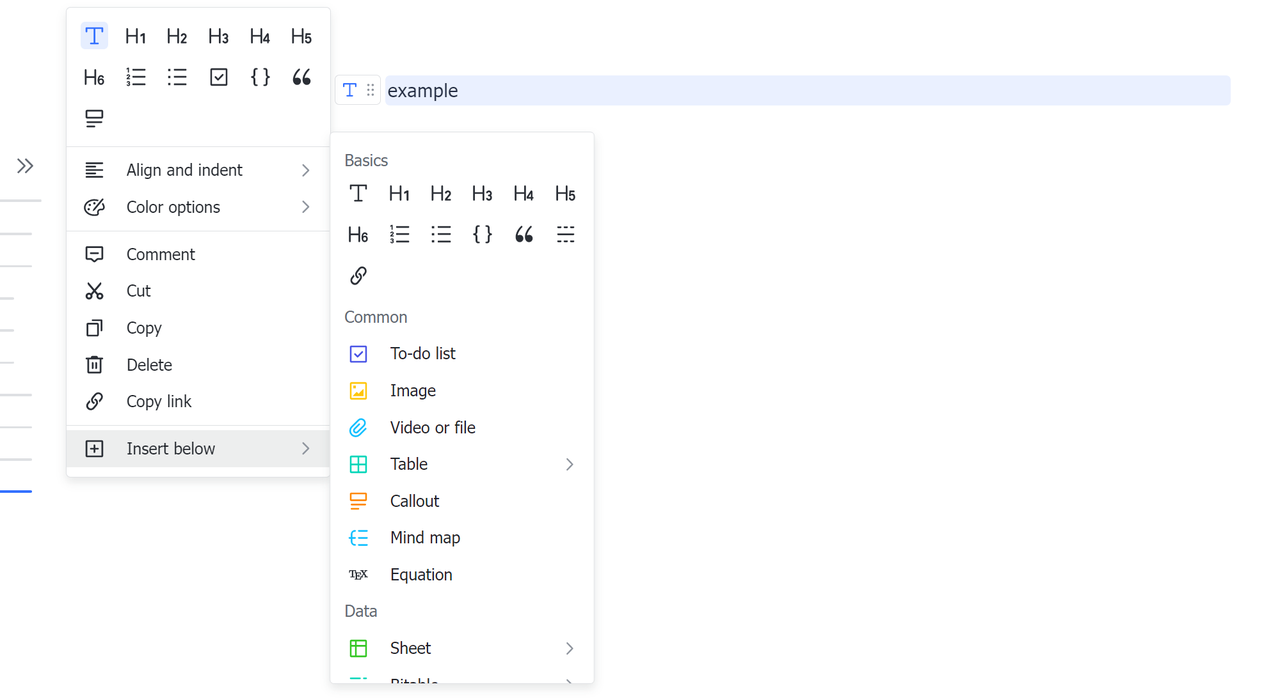Choose Delete from the block menu
1280x698 pixels.
(x=149, y=366)
